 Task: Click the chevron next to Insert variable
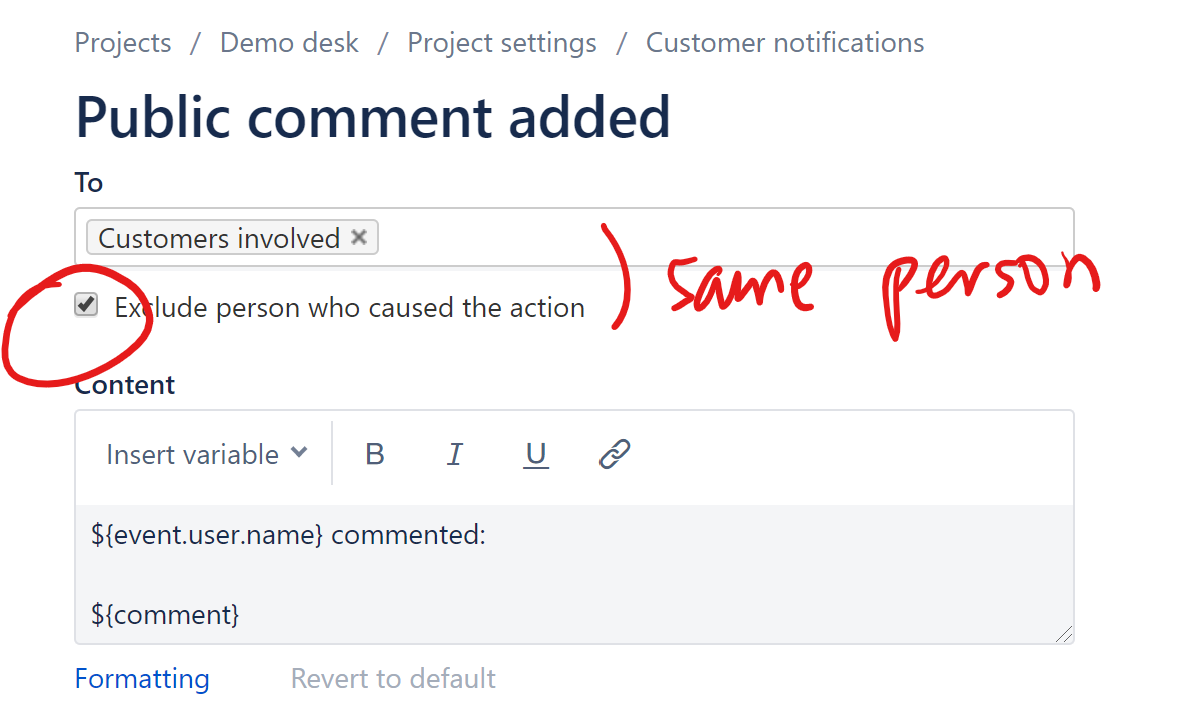(x=300, y=453)
